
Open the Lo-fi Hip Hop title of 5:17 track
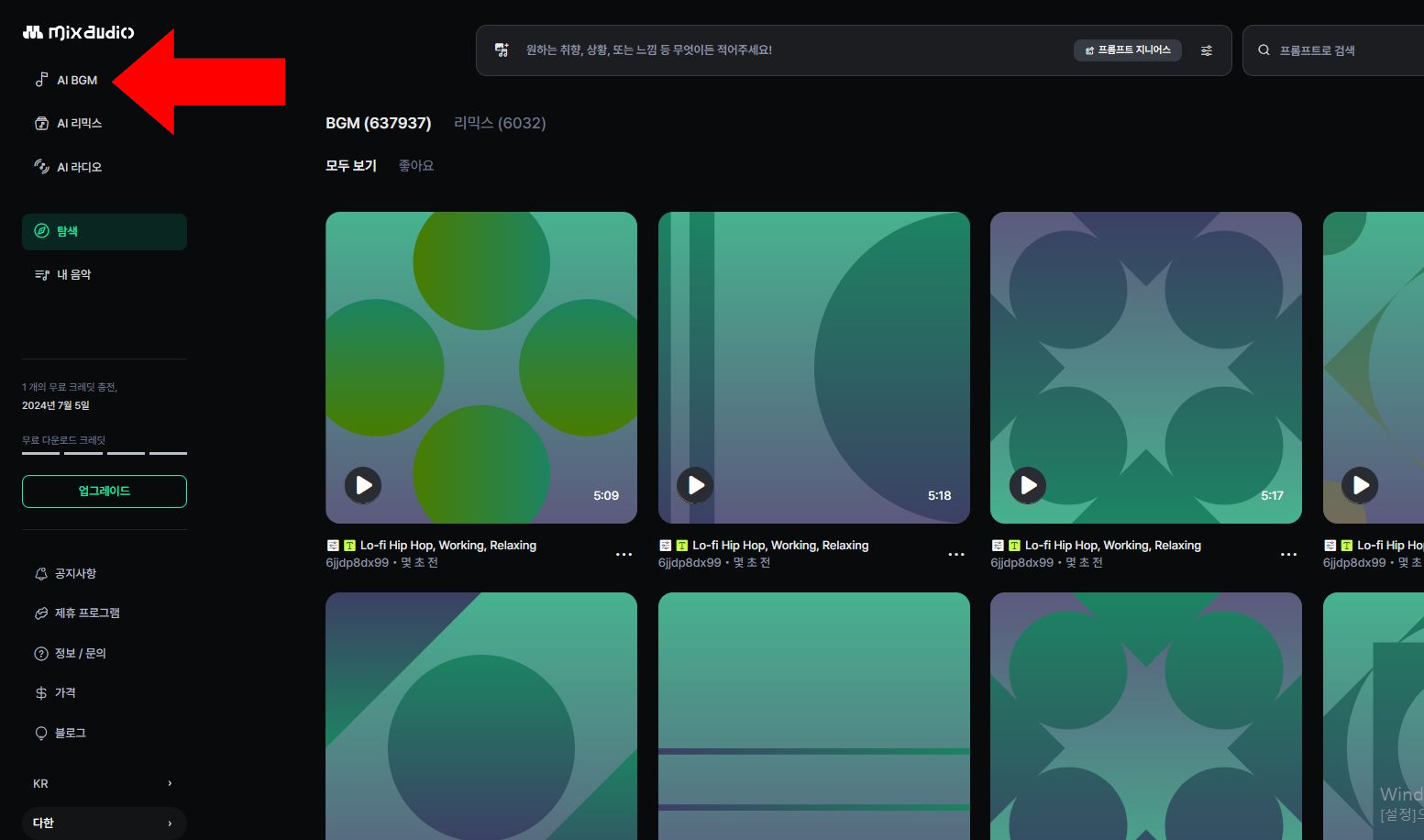click(1113, 546)
